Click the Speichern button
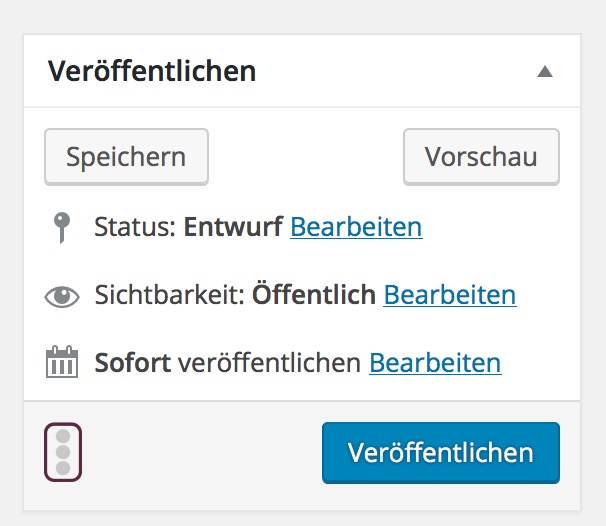The image size is (606, 526). [126, 157]
